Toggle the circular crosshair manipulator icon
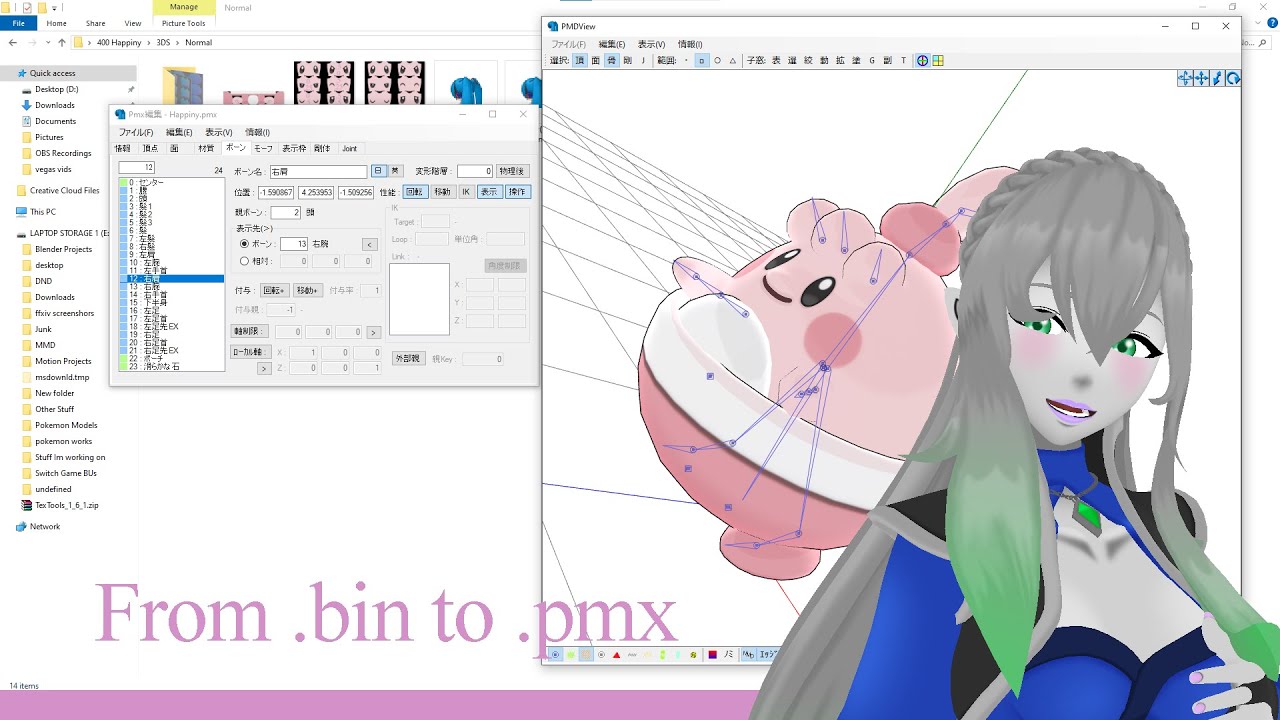The width and height of the screenshot is (1280, 720). 922,60
